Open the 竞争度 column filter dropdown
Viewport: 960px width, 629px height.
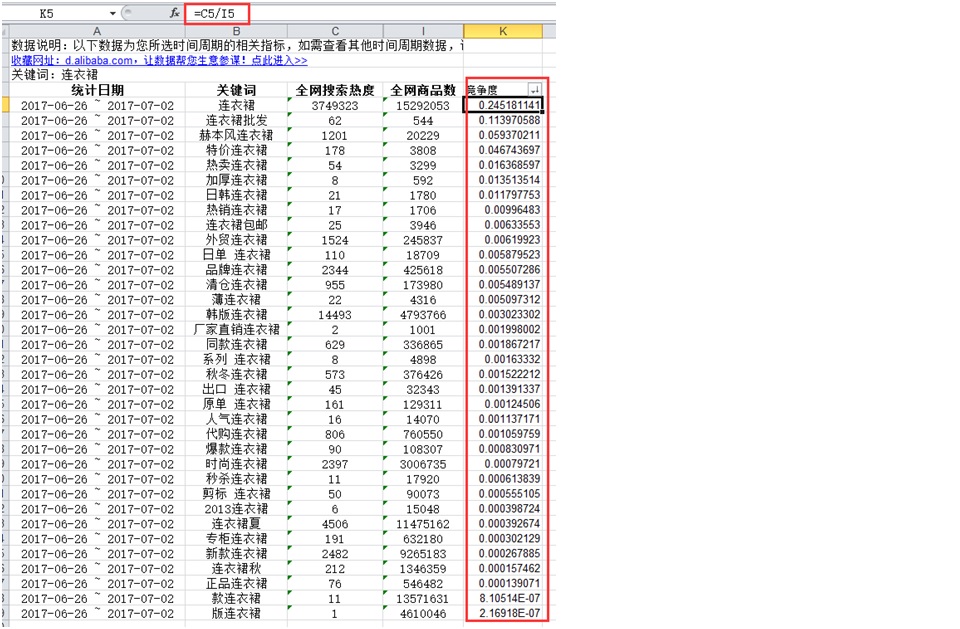click(535, 90)
